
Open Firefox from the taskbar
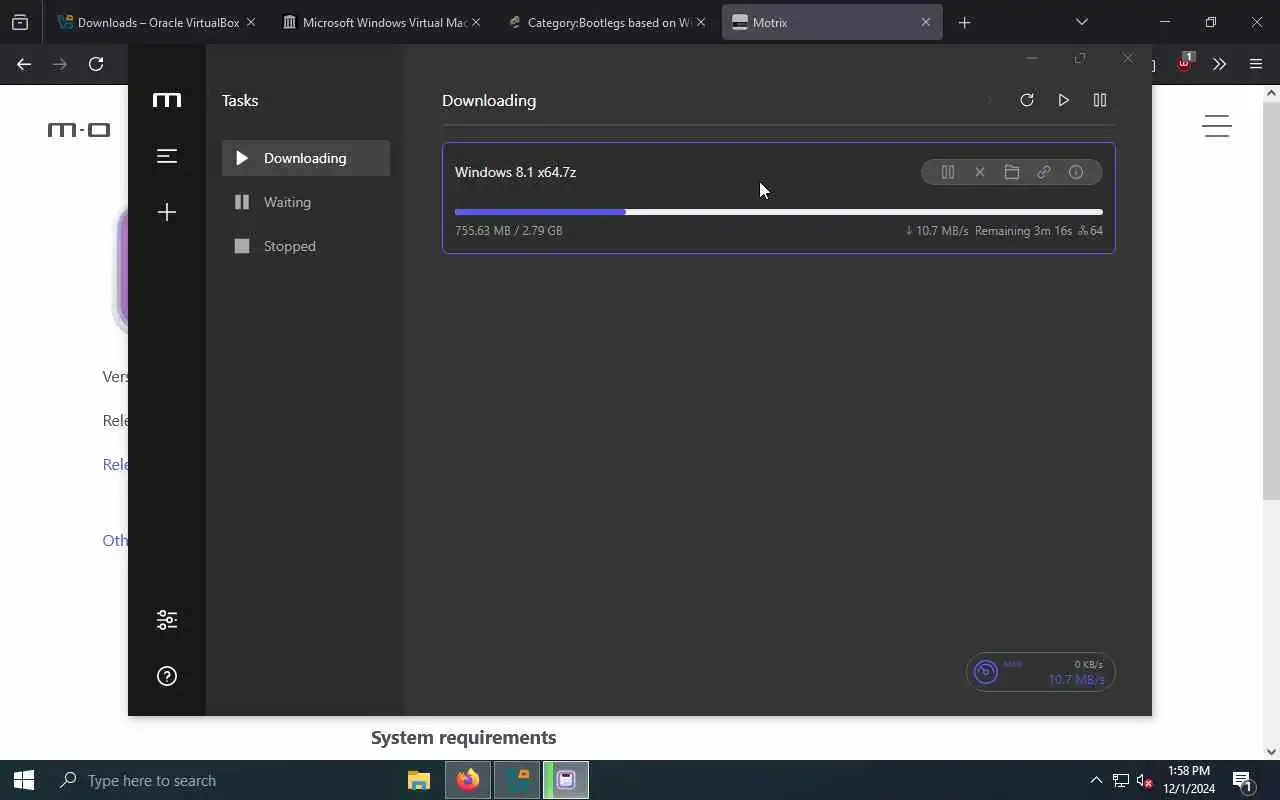click(468, 780)
